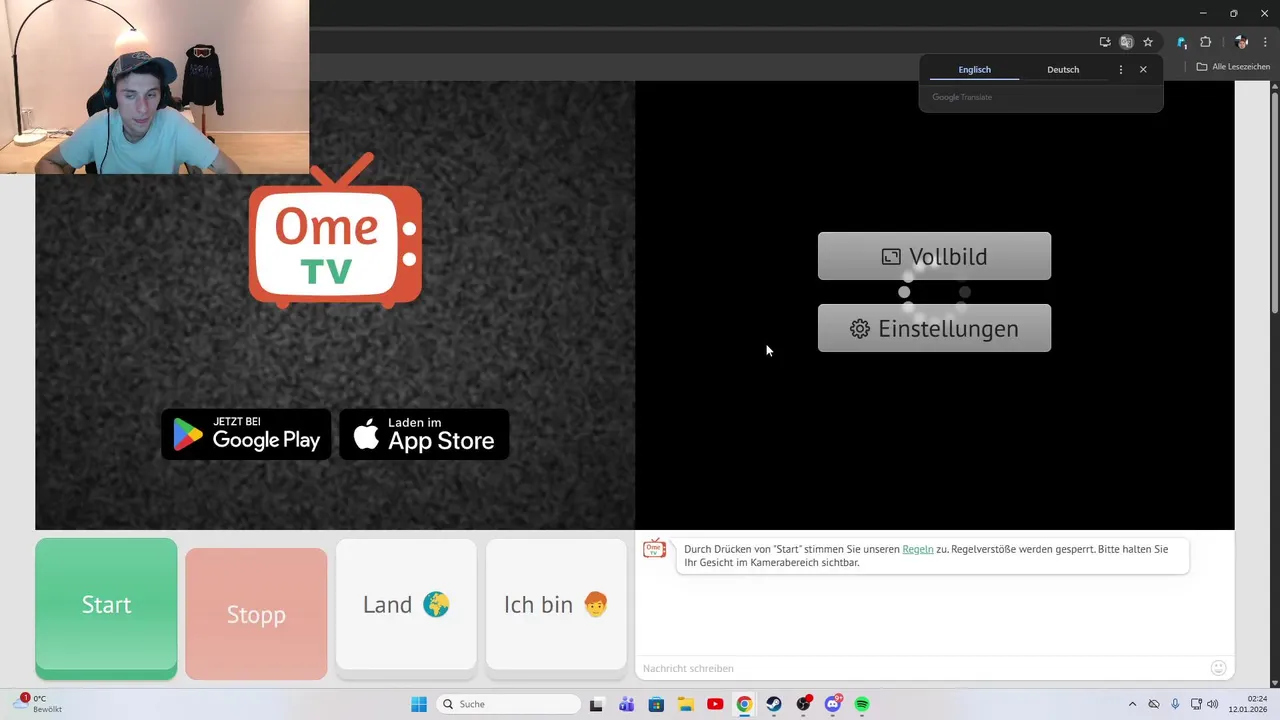Switch to Chrome in taskbar
Screen dimensions: 1280x720
[x=744, y=704]
